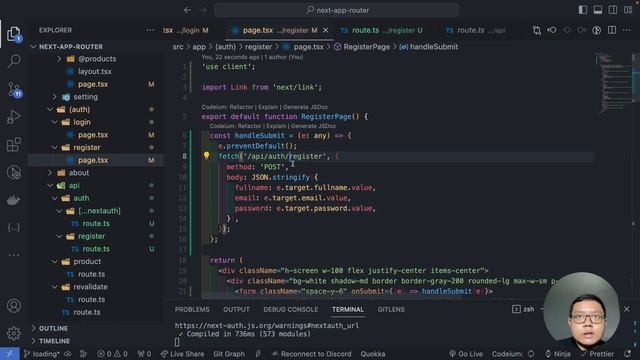Screen dimensions: 640x360
Task: Click the remote window indicator in status bar
Action: (x=9, y=353)
